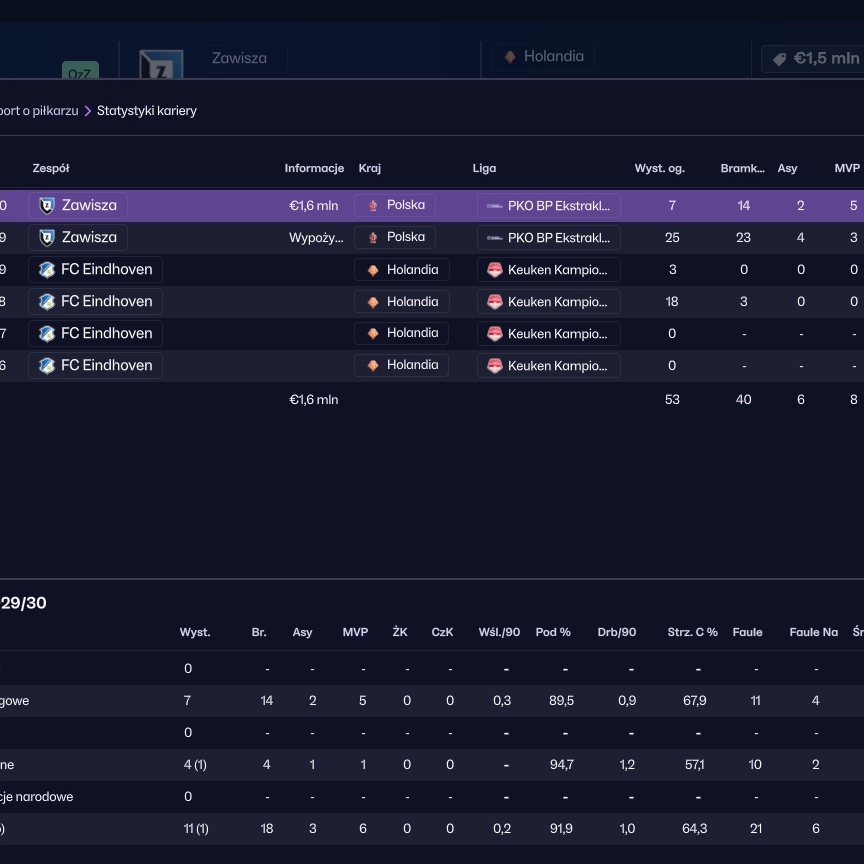Click the Pod % column header in the 29/30 table
Image resolution: width=864 pixels, height=864 pixels.
coord(553,632)
